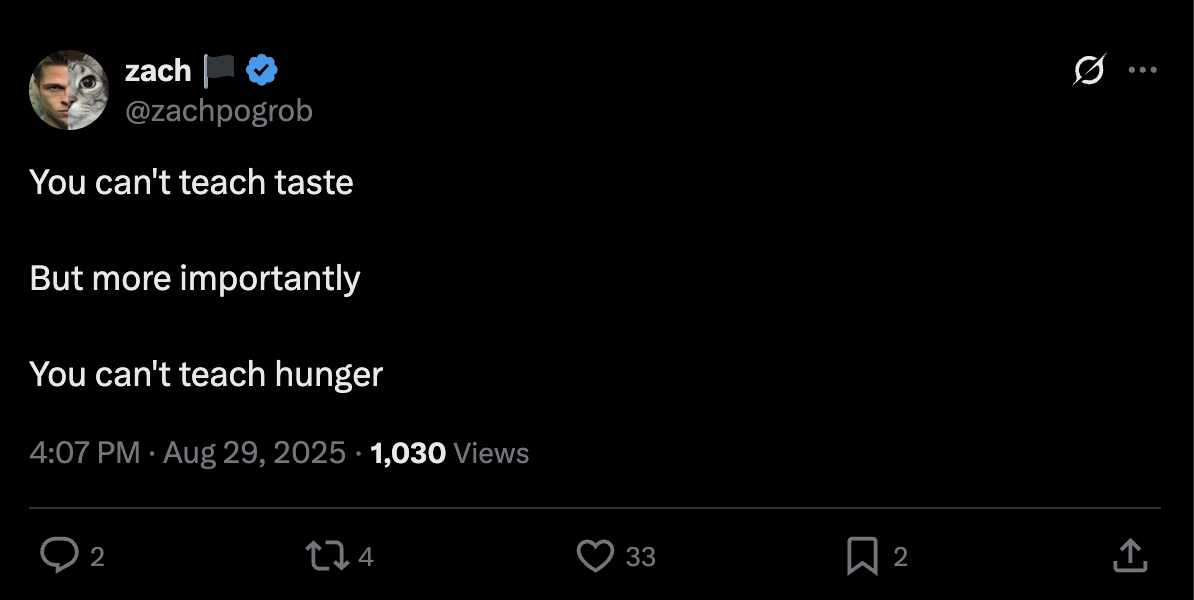Click the like count of 33
Viewport: 1194px width, 600px height.
coord(641,557)
